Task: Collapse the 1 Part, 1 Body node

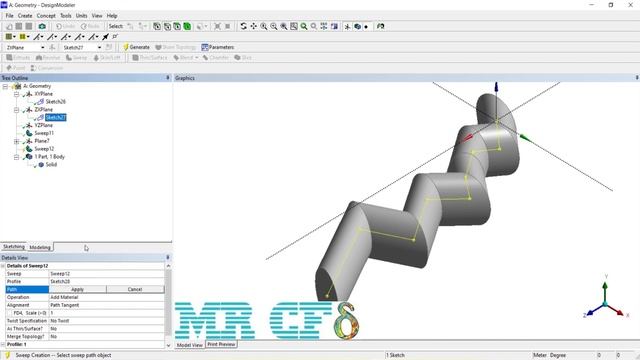Action: [x=16, y=157]
